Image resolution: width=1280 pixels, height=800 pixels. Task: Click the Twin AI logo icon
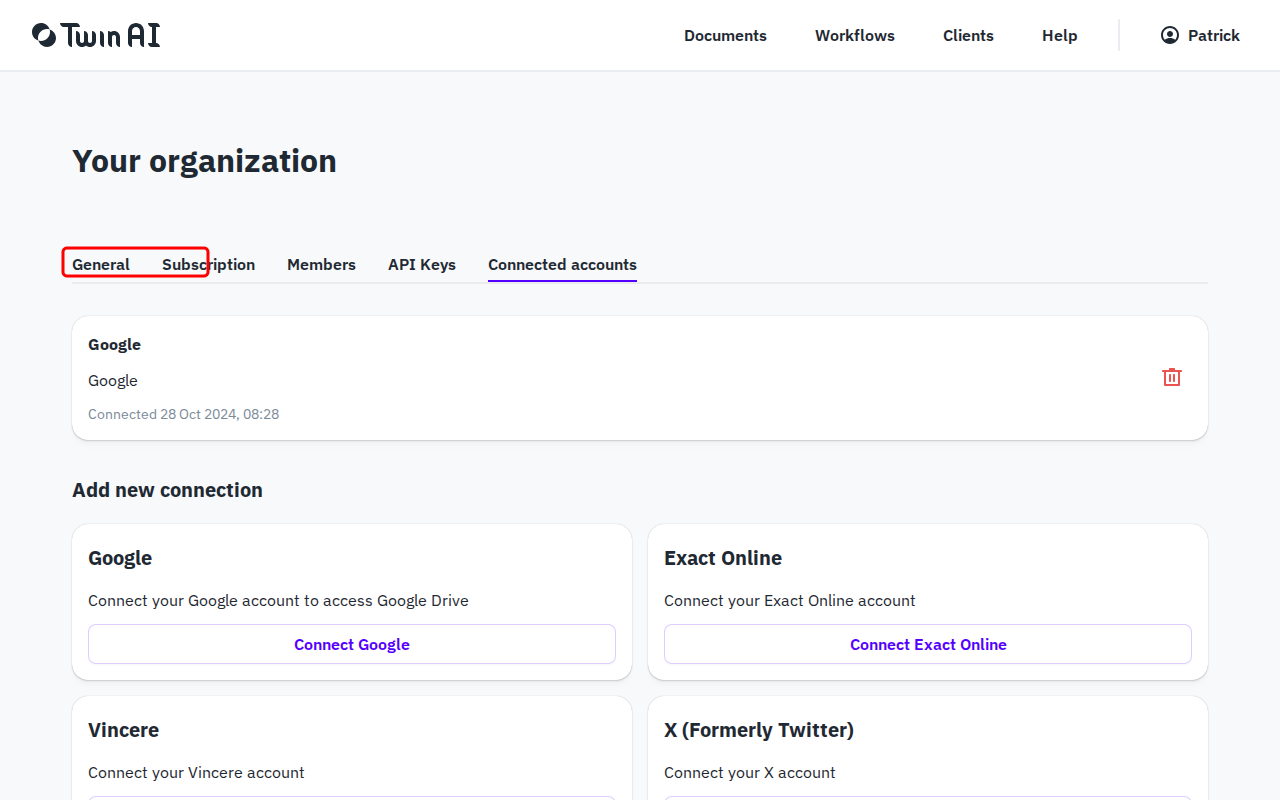[41, 34]
